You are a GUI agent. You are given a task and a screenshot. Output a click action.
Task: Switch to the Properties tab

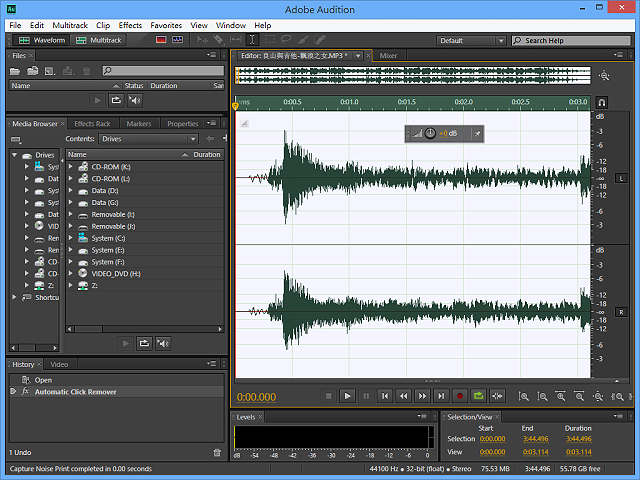click(182, 124)
